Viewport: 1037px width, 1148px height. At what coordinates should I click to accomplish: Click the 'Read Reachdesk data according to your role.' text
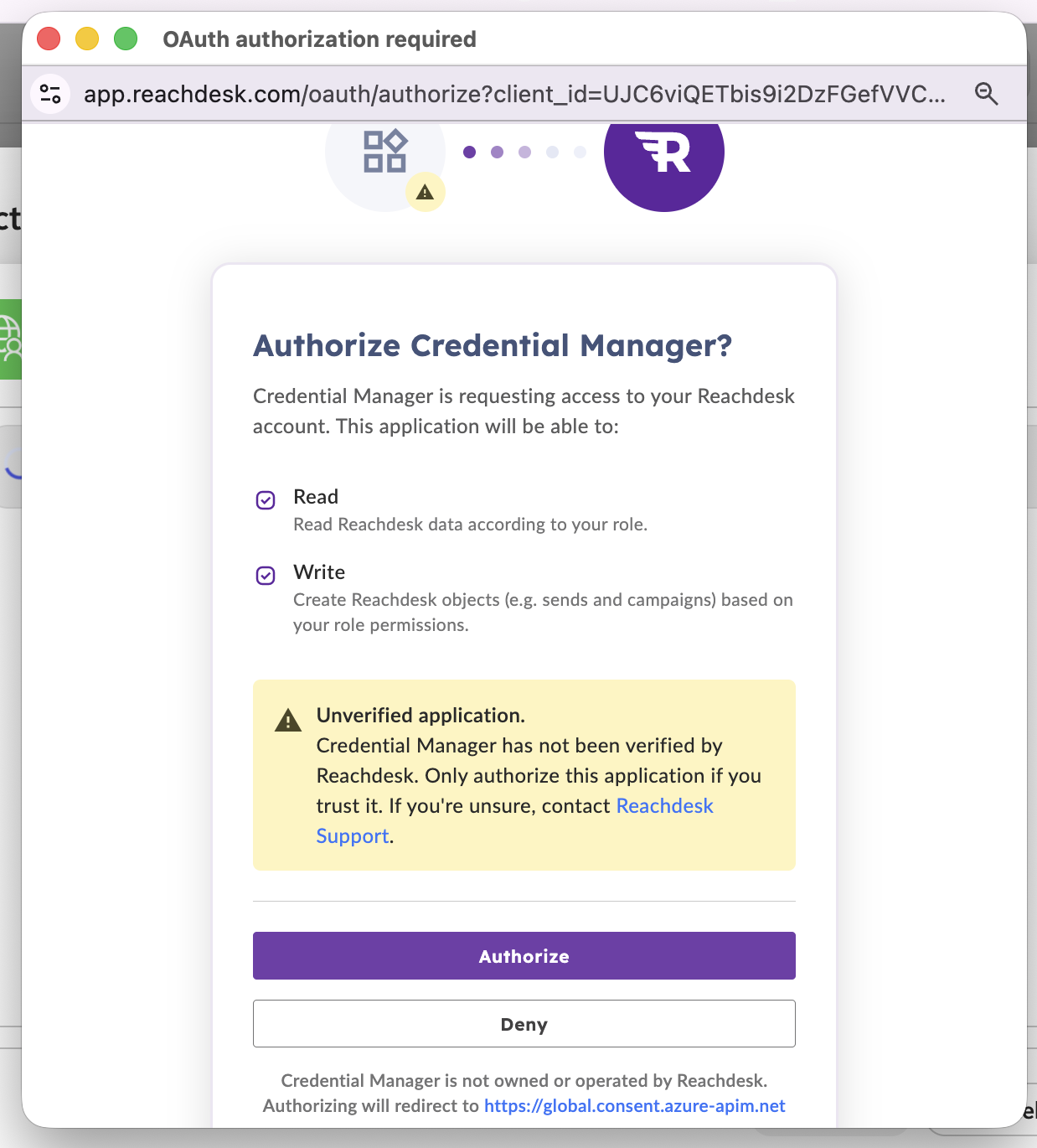click(x=470, y=525)
